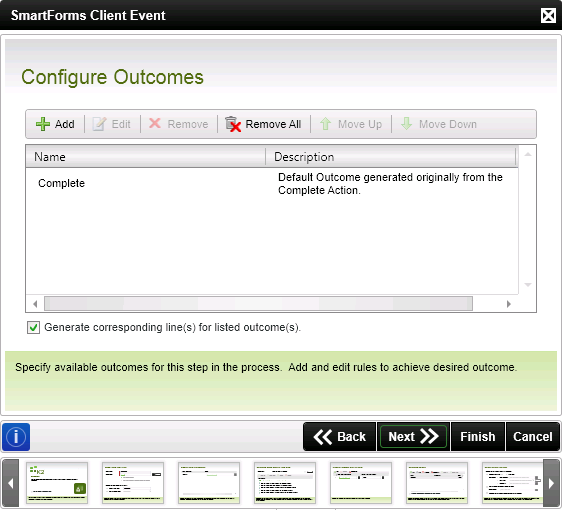
Task: Click the list's right scroll arrow
Action: click(x=509, y=304)
